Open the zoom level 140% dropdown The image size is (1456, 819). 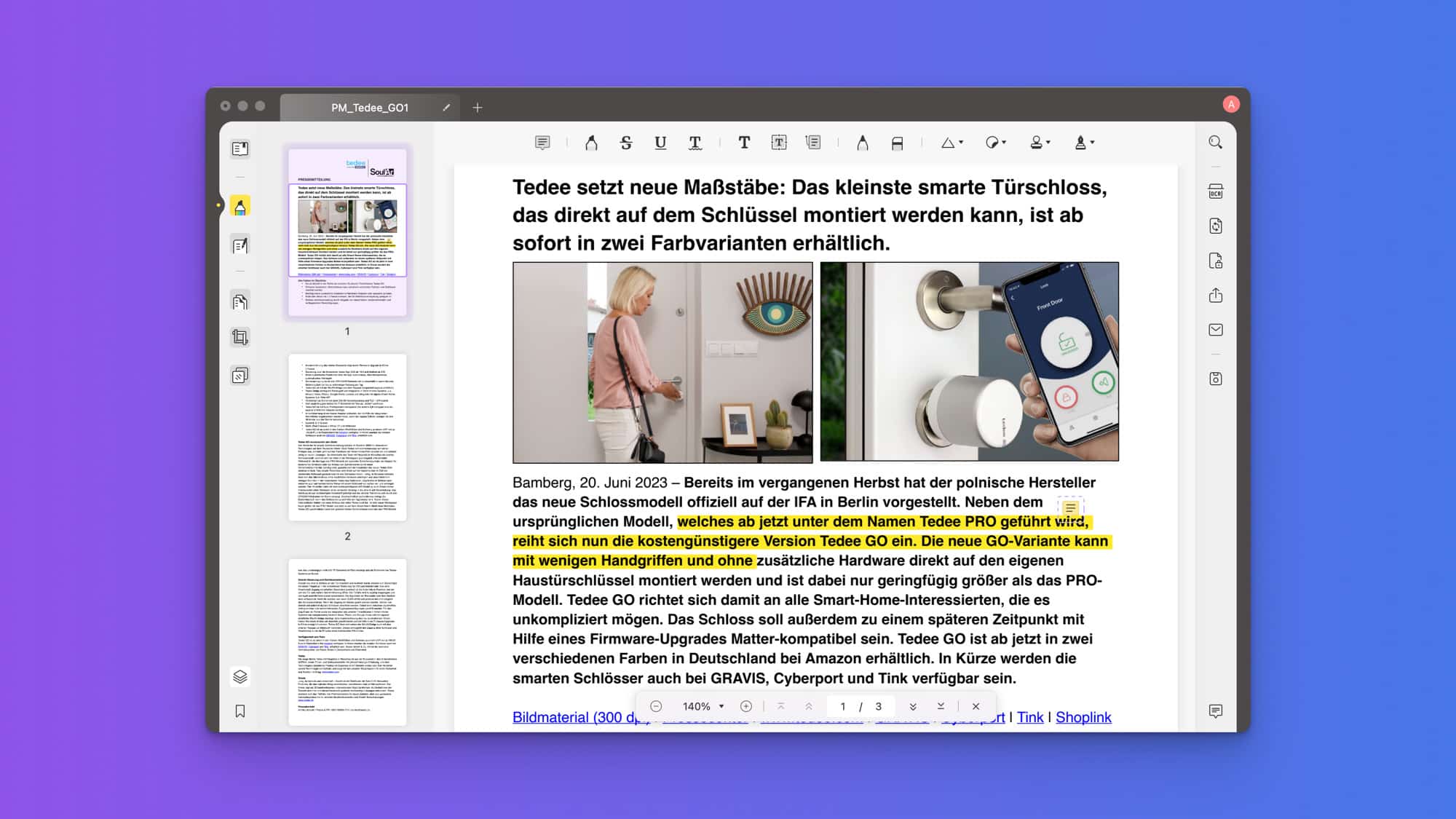click(703, 706)
